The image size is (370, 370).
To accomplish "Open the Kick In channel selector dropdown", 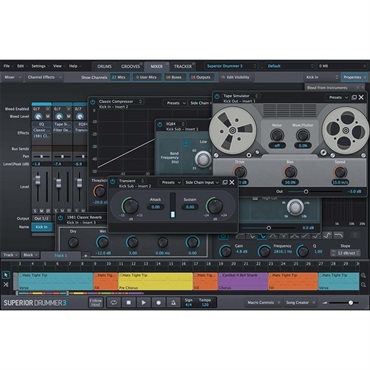I will coord(322,77).
